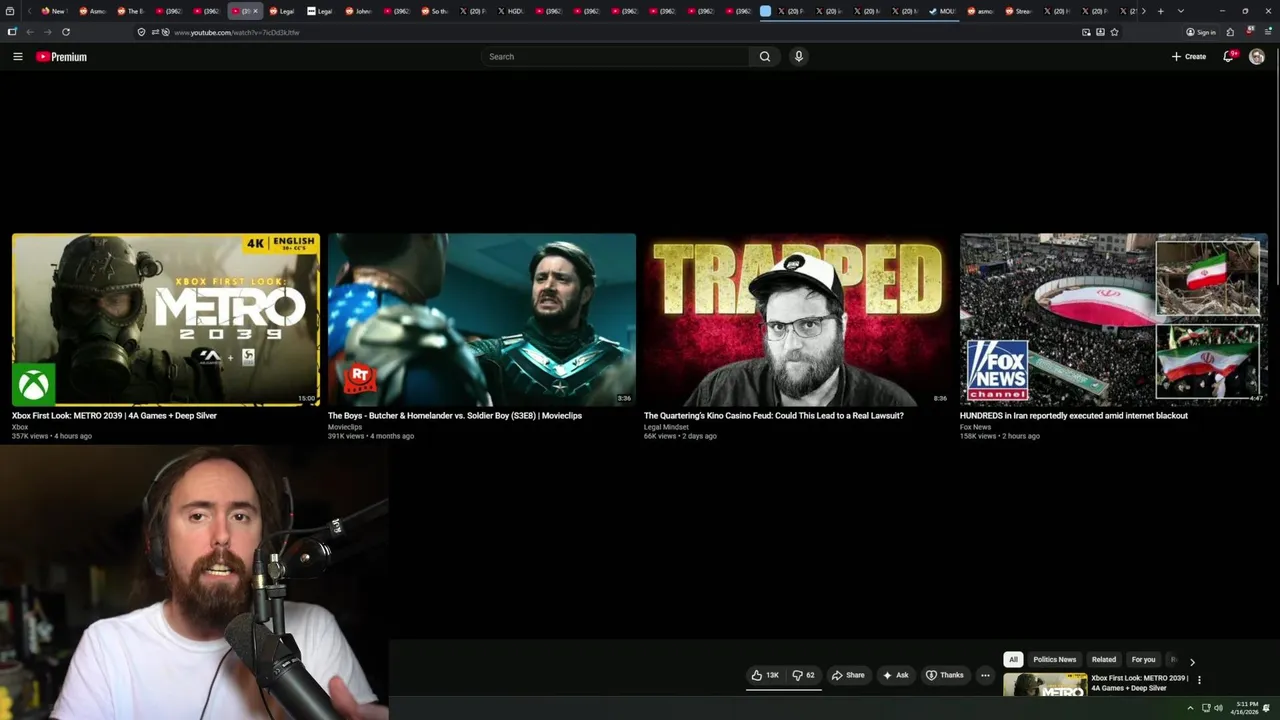Open site tracking protection shield icon
This screenshot has width=1280, height=720.
pyautogui.click(x=141, y=32)
